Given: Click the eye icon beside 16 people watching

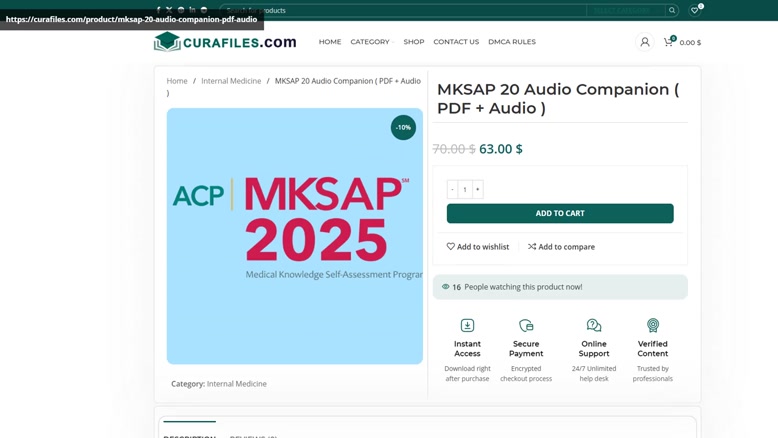Looking at the screenshot, I should 446,287.
